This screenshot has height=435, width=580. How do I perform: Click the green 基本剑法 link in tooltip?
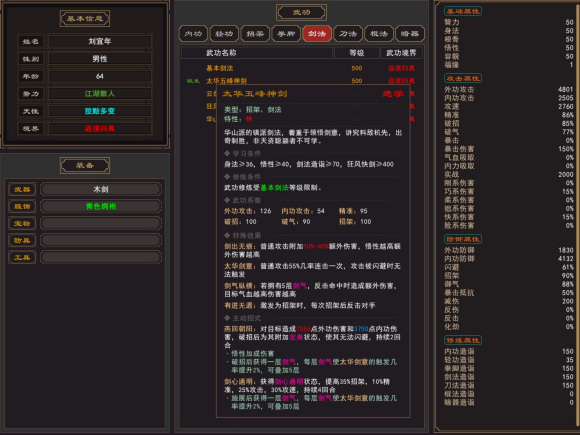[x=274, y=188]
